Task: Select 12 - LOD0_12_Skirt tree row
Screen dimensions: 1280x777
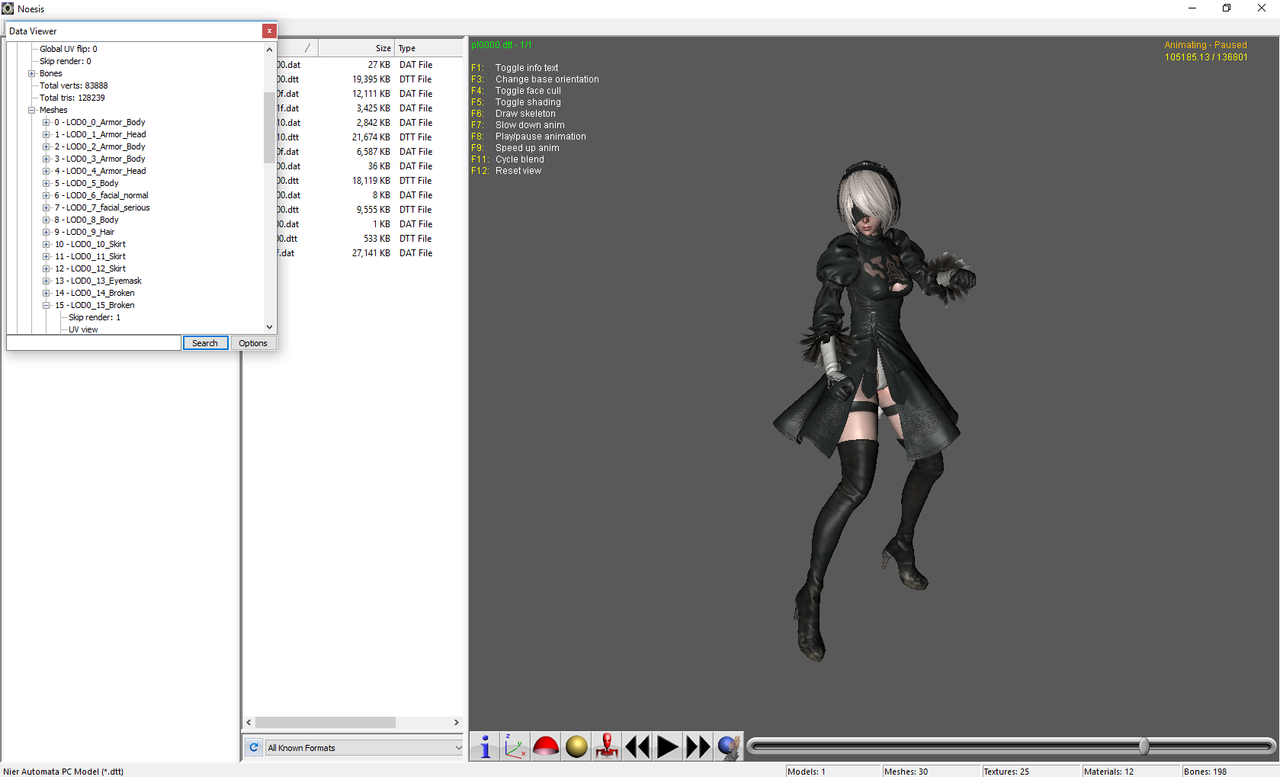Action: click(x=90, y=269)
